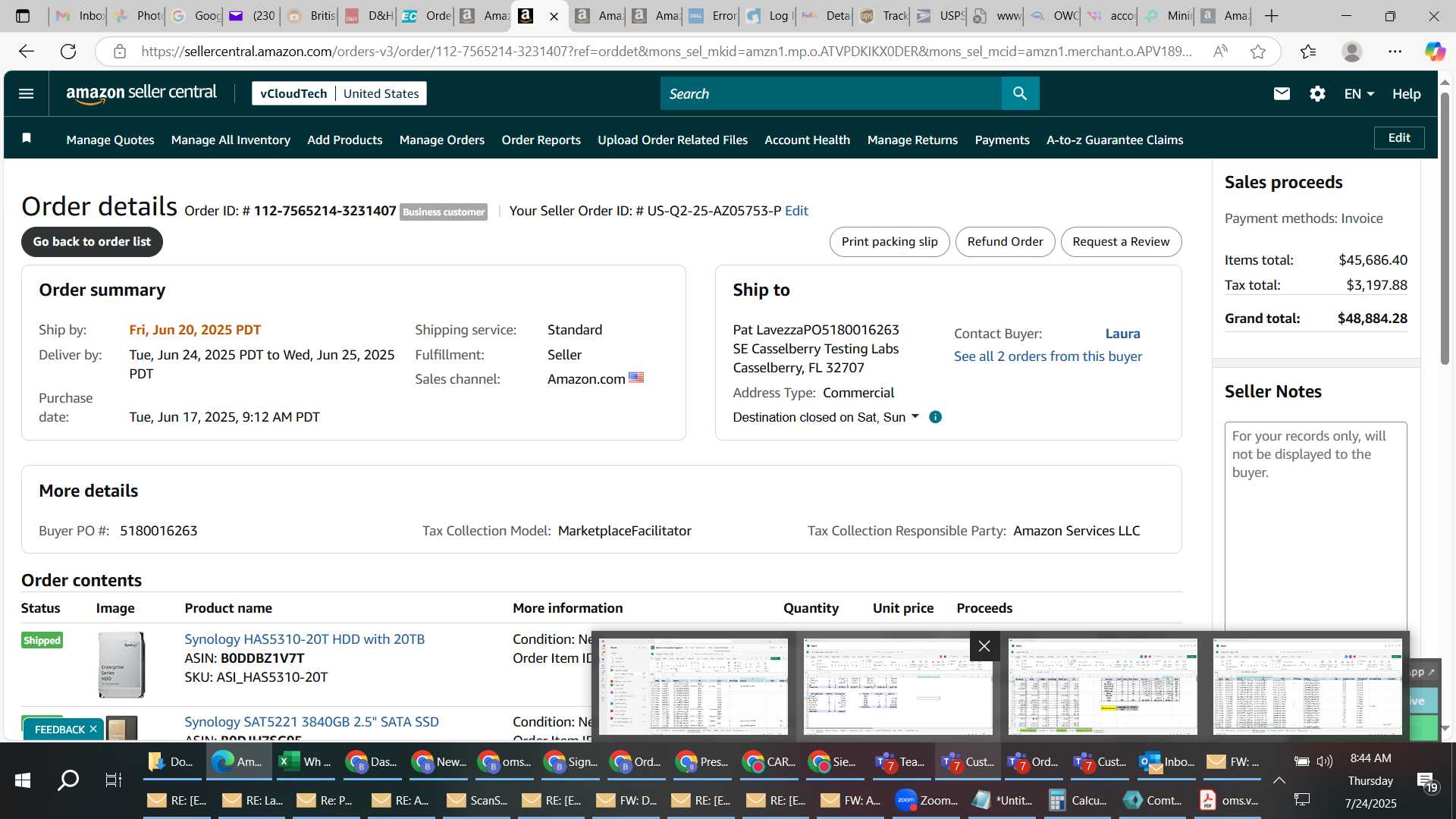Contact buyer Laura link
Viewport: 1456px width, 819px height.
[1122, 334]
